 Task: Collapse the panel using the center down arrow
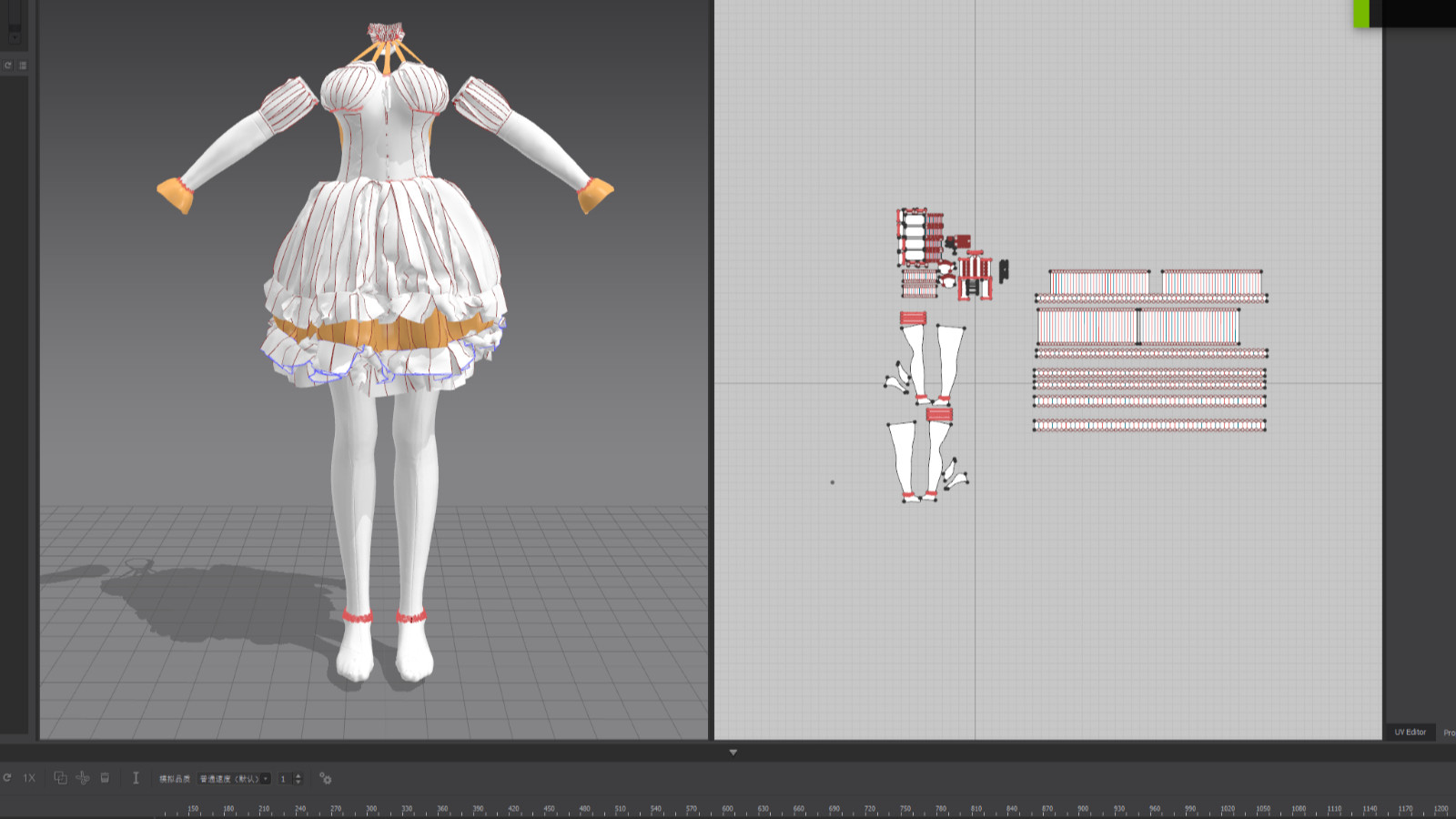(733, 753)
